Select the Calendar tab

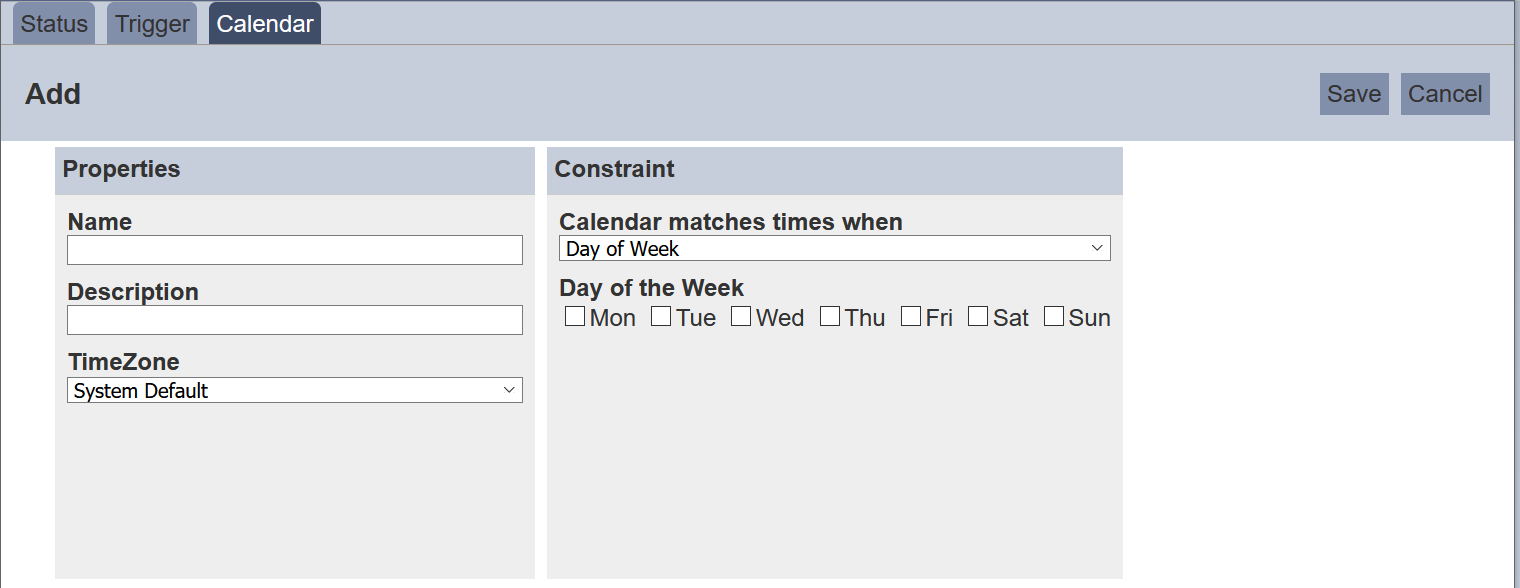coord(265,24)
